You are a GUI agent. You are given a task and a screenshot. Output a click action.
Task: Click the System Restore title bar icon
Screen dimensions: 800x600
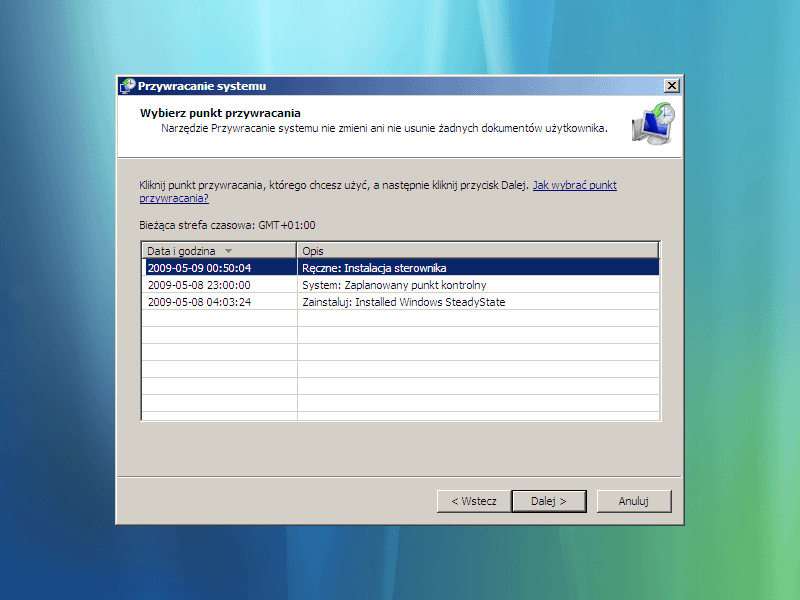(x=128, y=86)
